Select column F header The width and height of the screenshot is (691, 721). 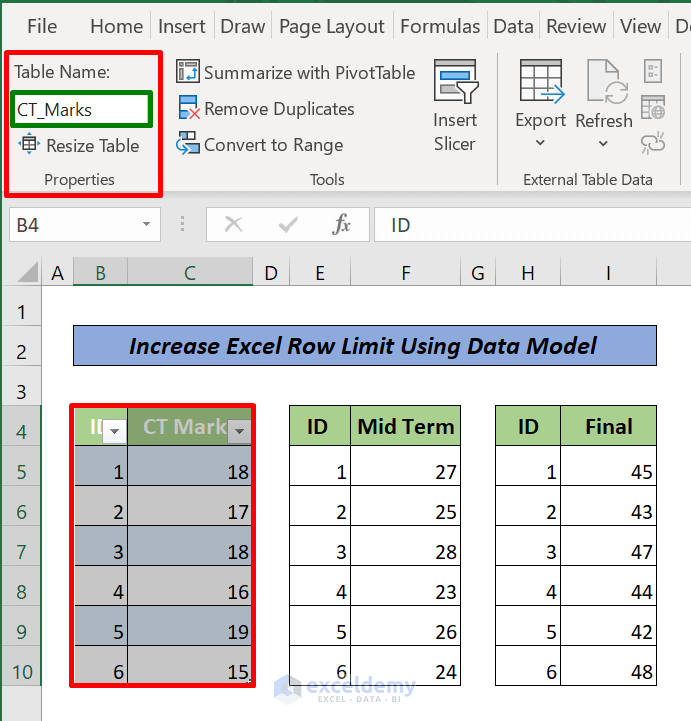[405, 273]
